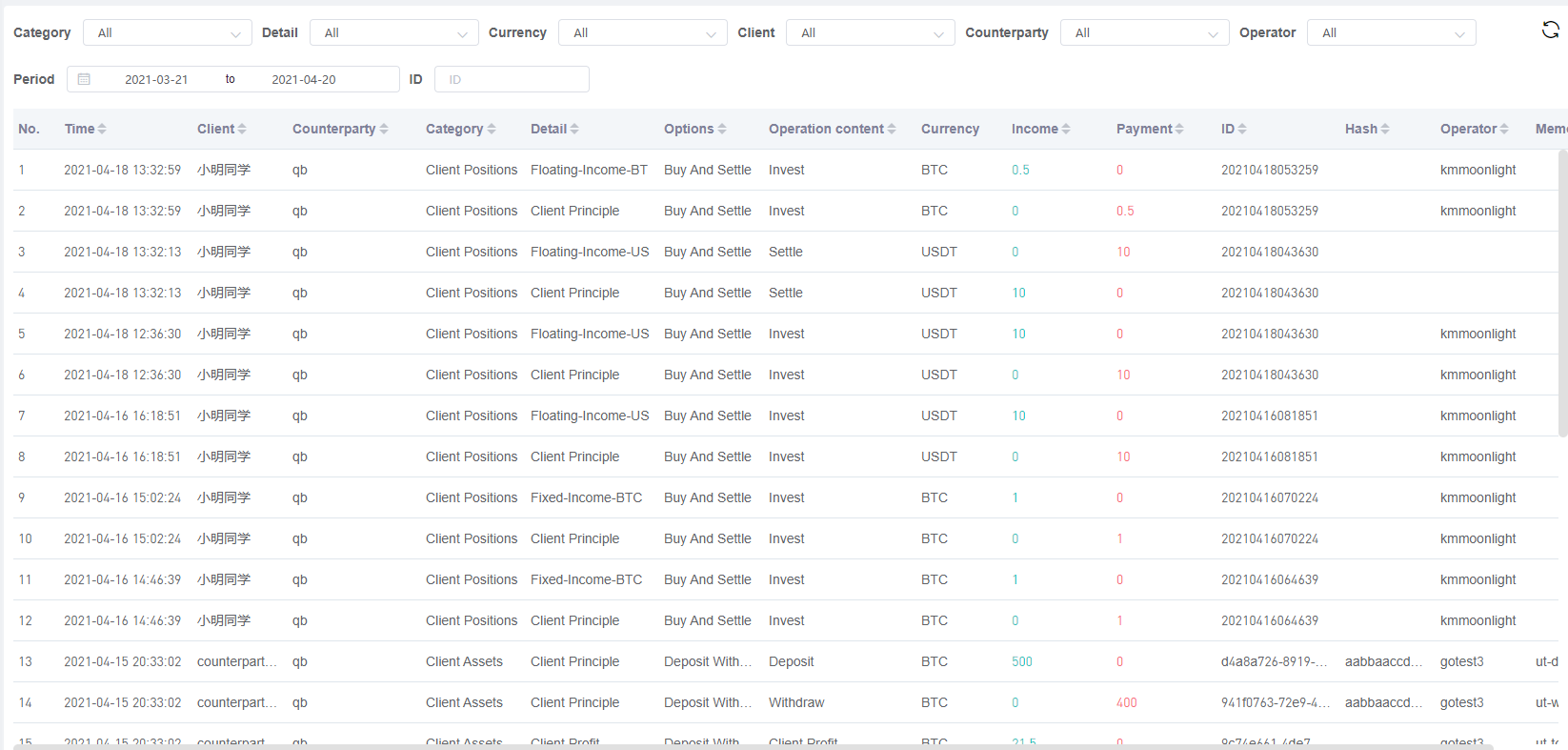Sort by Hash column sort arrows

[x=1385, y=129]
